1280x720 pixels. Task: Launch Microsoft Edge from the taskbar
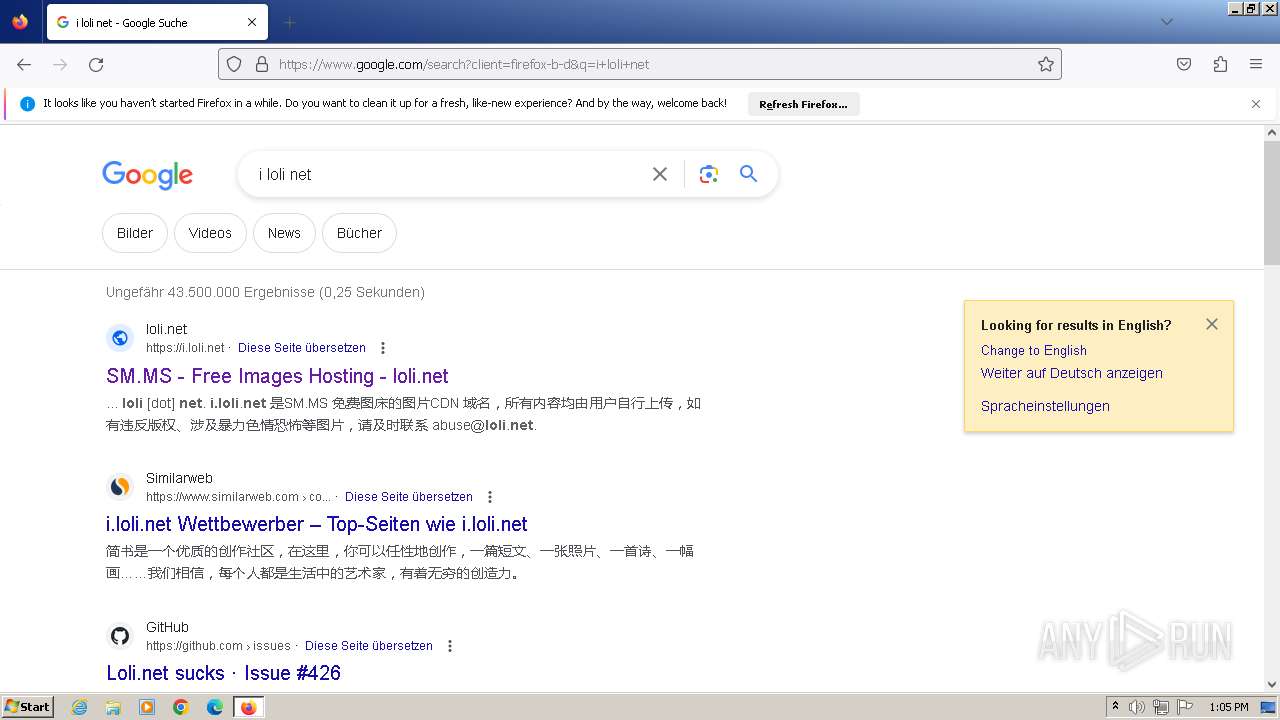coord(215,707)
